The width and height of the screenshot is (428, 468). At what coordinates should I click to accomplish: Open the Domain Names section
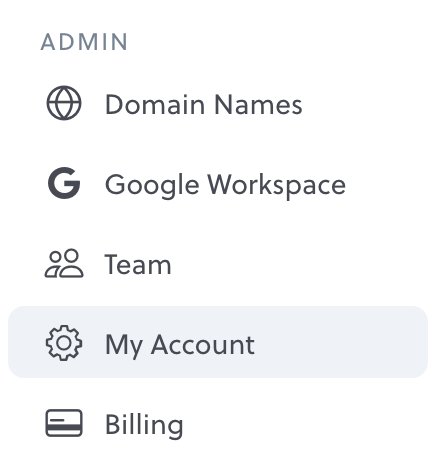(x=204, y=104)
